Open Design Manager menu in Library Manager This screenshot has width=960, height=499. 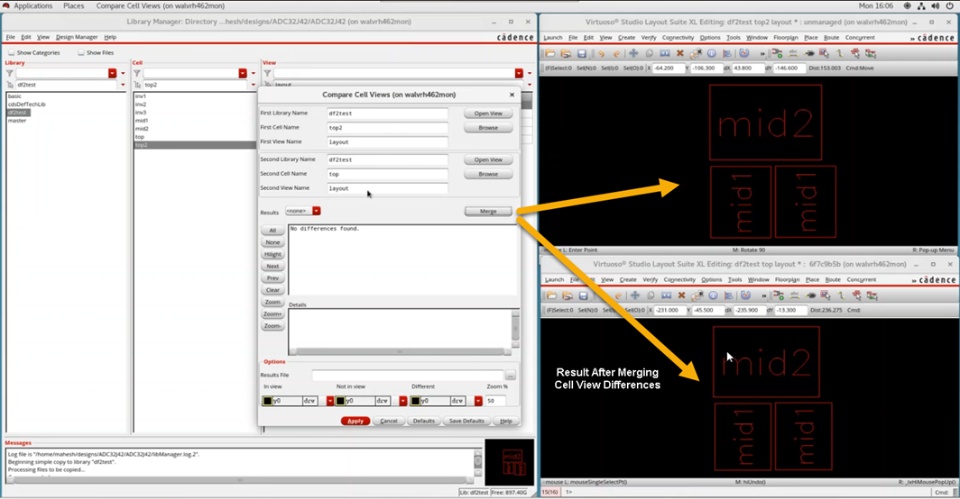click(77, 37)
